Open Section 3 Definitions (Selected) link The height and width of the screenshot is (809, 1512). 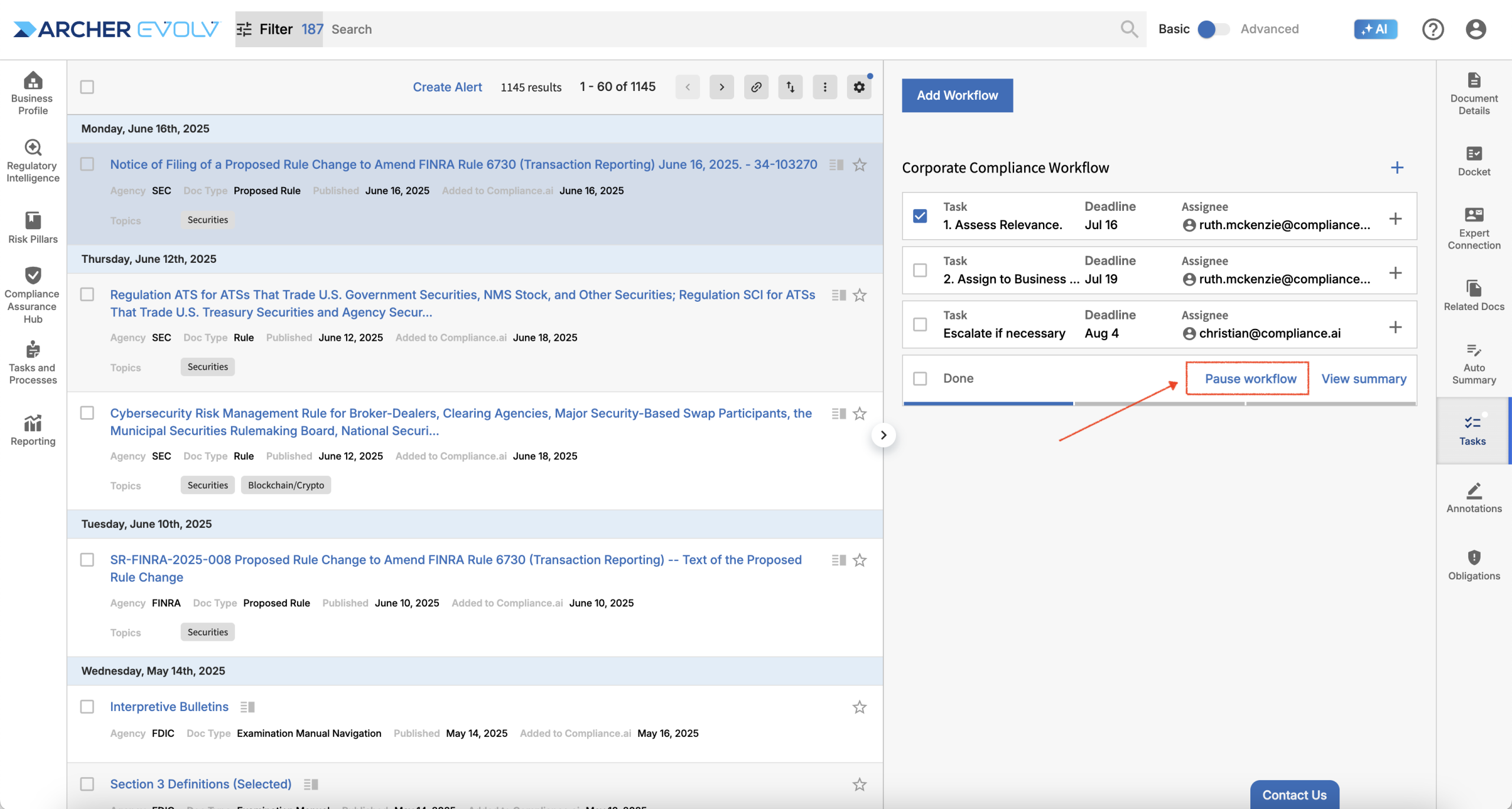point(201,784)
